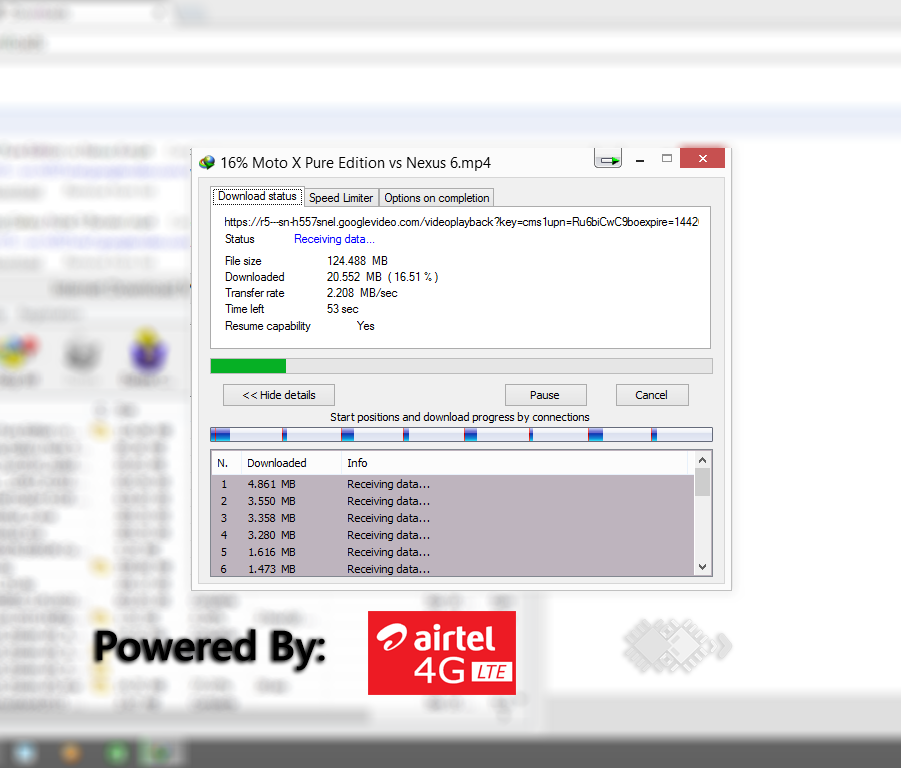Click the downloaded value '20.552 MB ( 16.51 % )'
Viewport: 901px width, 768px height.
(x=383, y=277)
